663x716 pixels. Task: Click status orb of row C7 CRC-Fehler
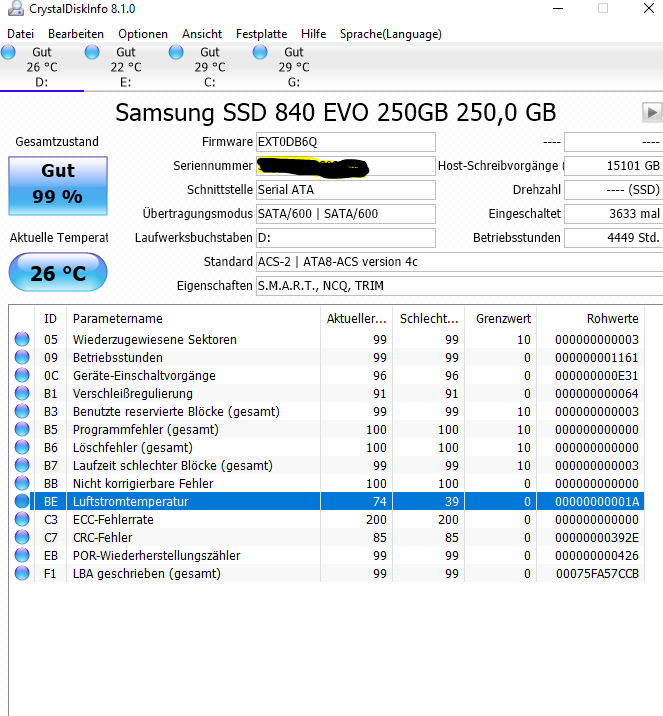point(22,537)
